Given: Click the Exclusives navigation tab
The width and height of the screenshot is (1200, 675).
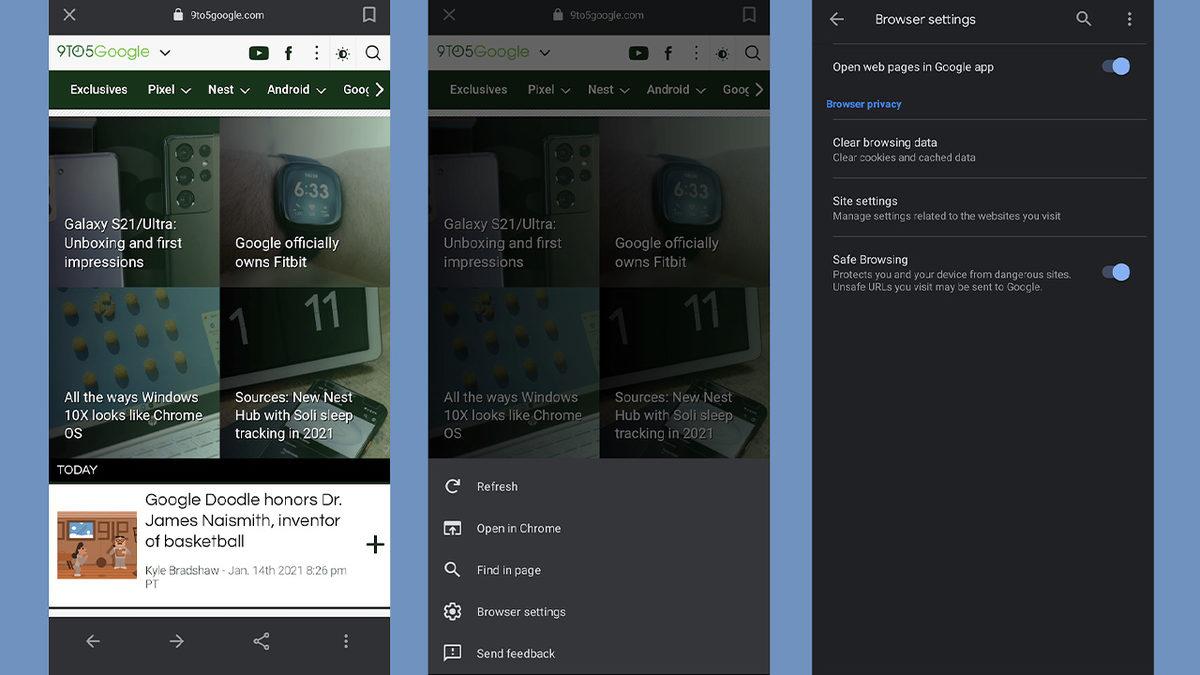Looking at the screenshot, I should 98,89.
